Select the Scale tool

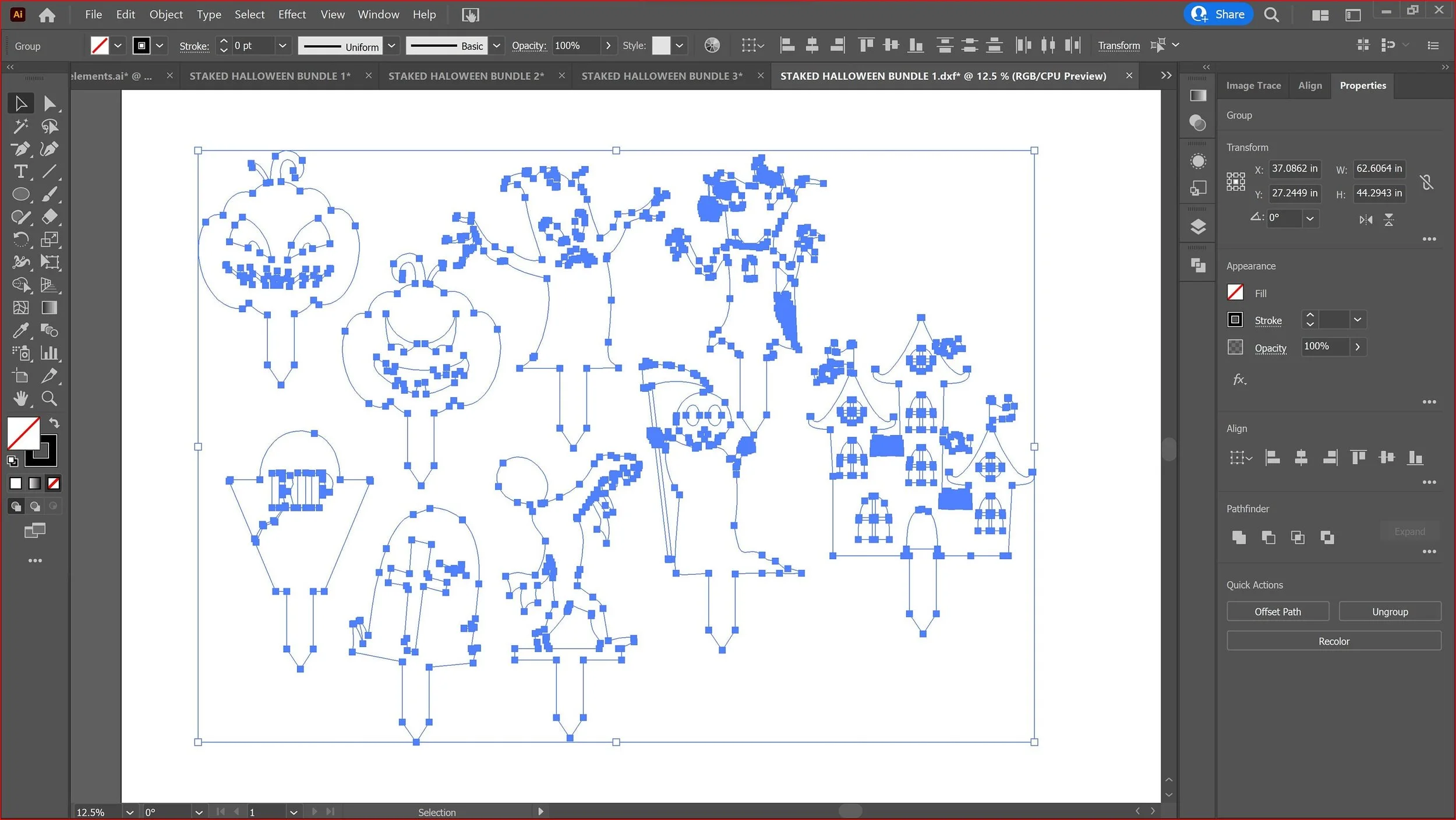point(50,239)
